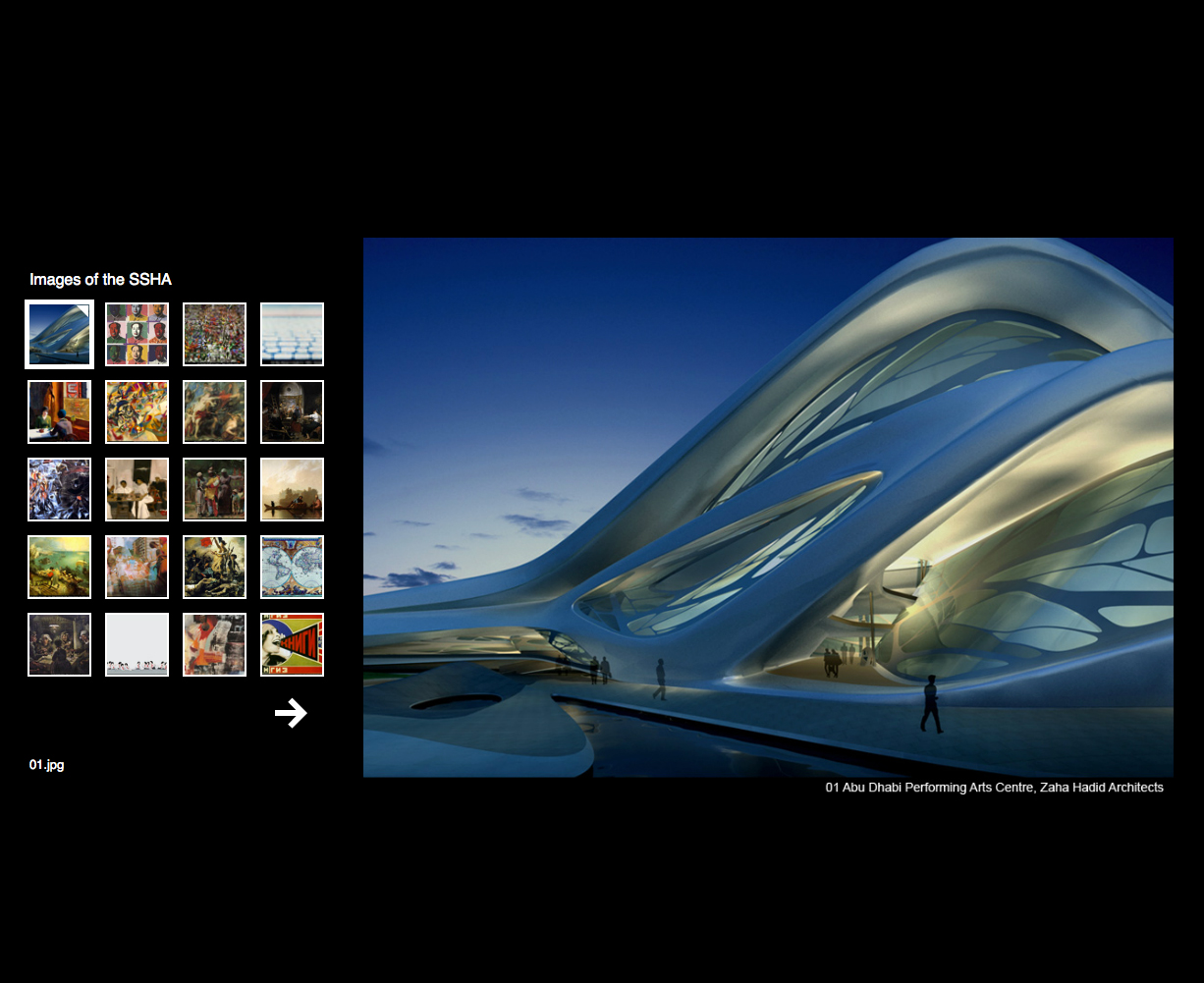Open the dark Potato Eaters painting thumbnail
Viewport: 1204px width, 983px height.
tap(60, 644)
